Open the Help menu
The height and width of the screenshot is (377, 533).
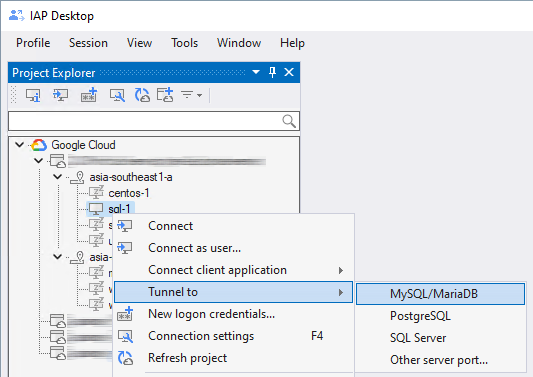[x=292, y=43]
